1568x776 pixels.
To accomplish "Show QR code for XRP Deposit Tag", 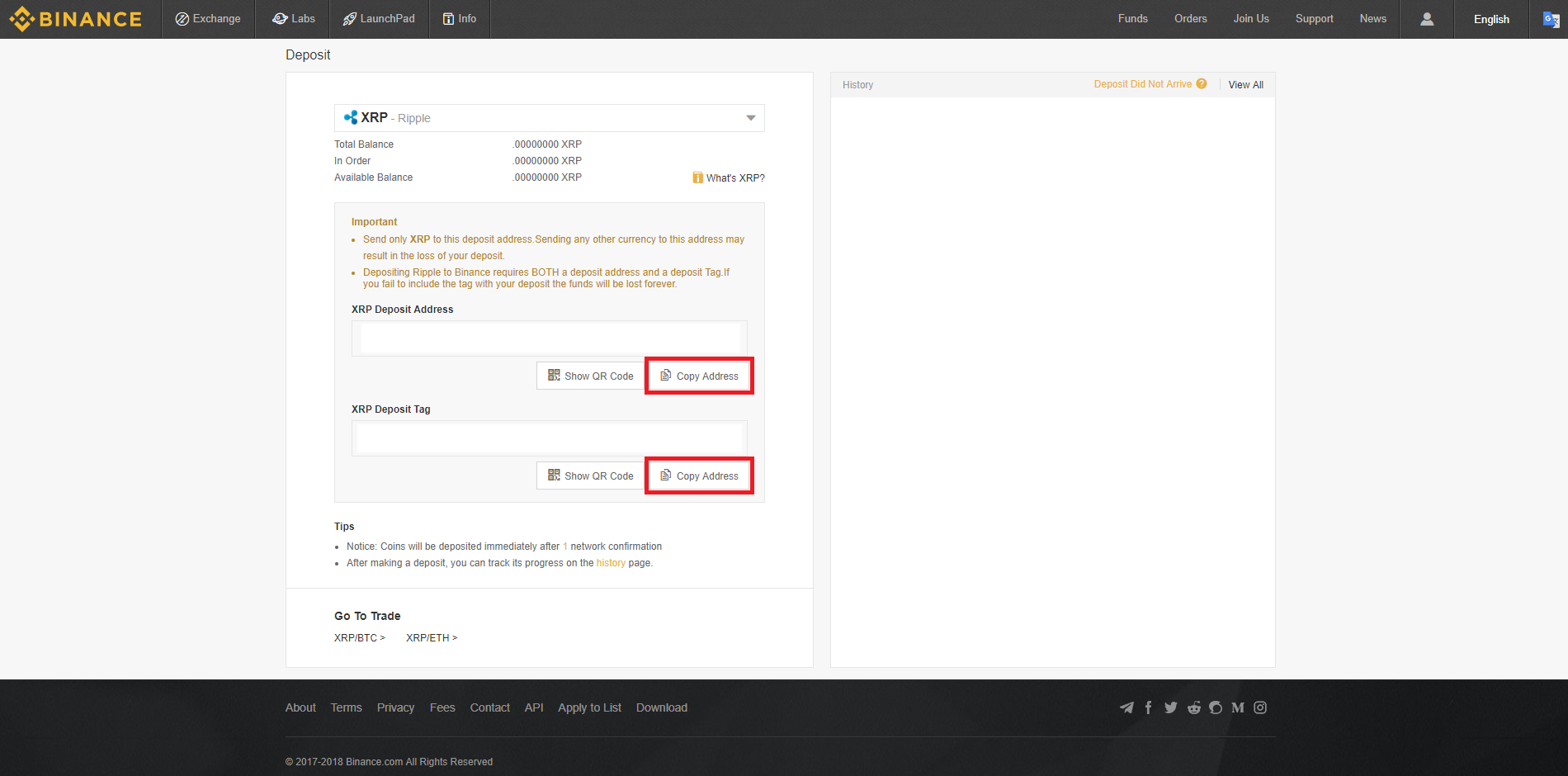I will [590, 476].
